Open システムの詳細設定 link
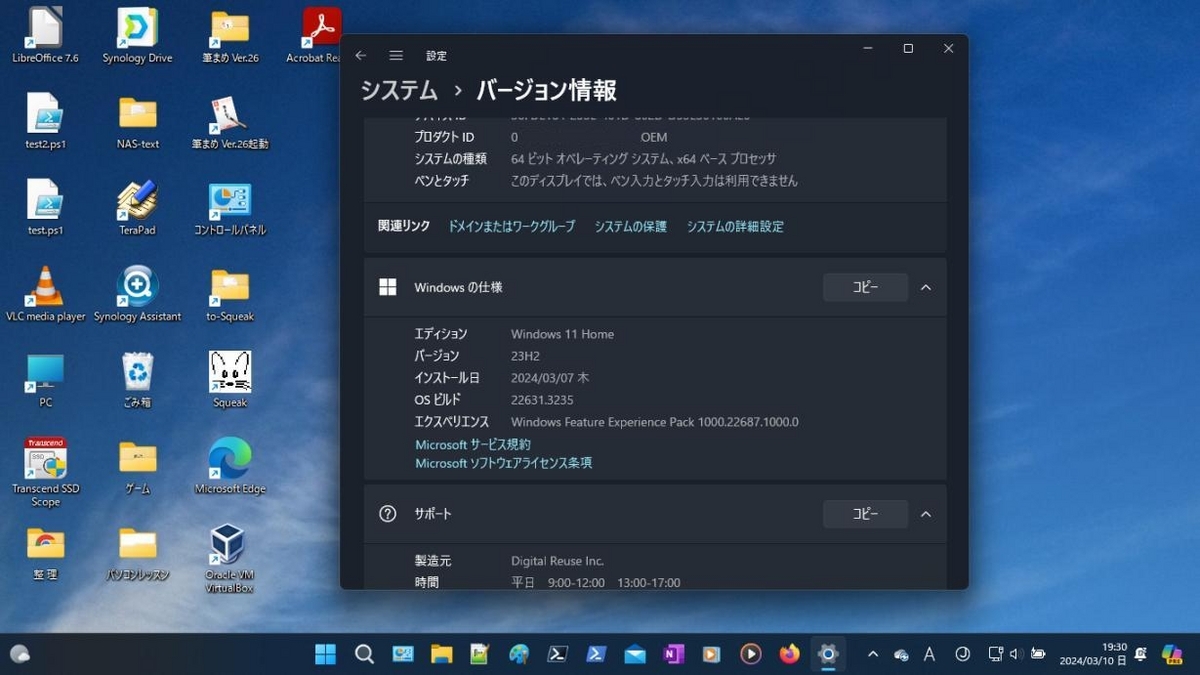The height and width of the screenshot is (675, 1200). point(735,227)
